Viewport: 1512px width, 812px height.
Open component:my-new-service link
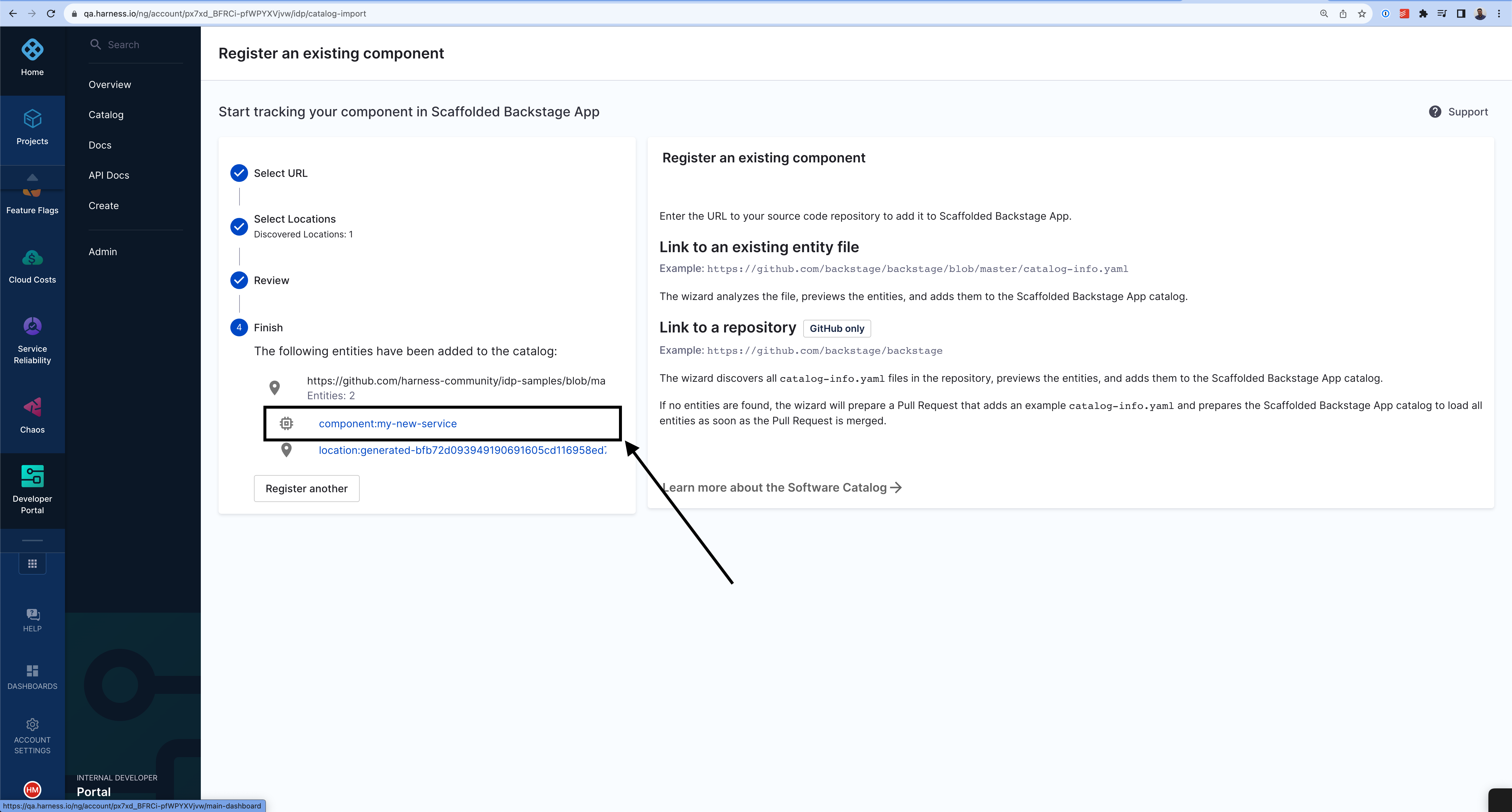387,424
